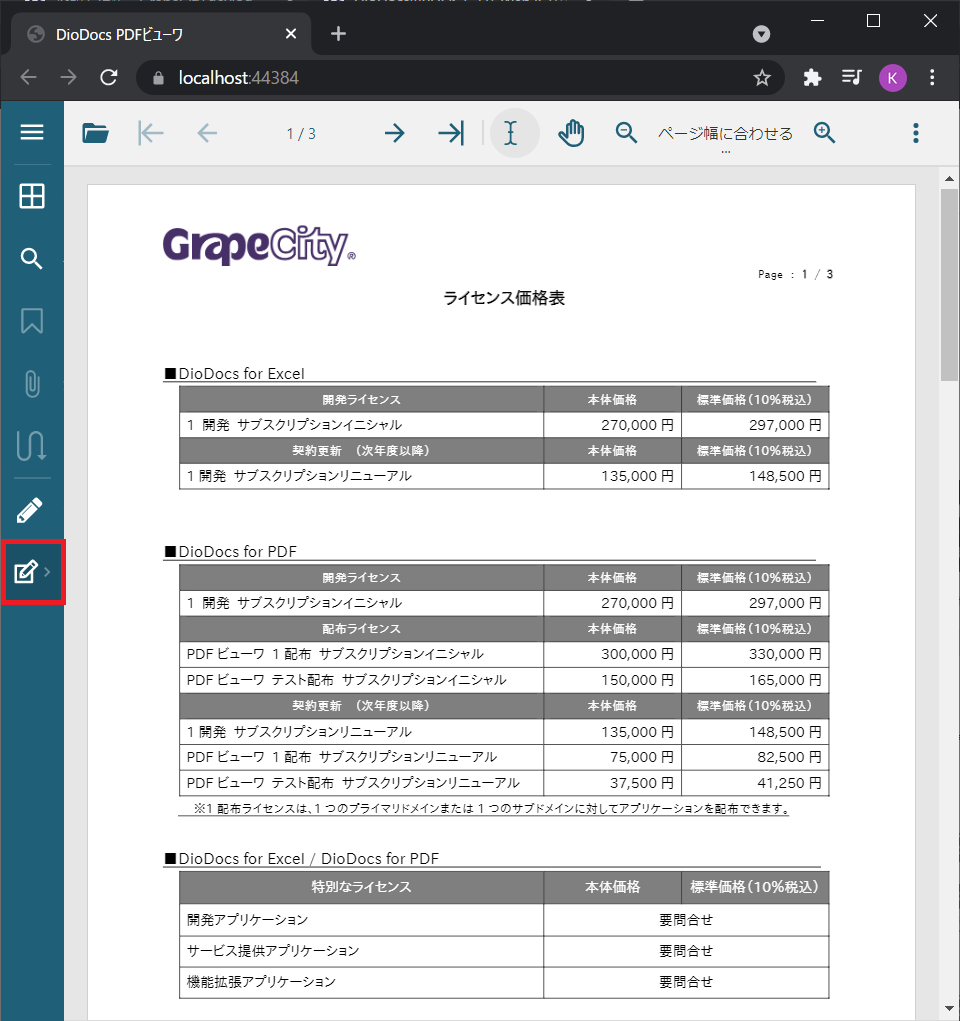The width and height of the screenshot is (960, 1021).
Task: Open the thumbnails panel icon
Action: click(32, 195)
